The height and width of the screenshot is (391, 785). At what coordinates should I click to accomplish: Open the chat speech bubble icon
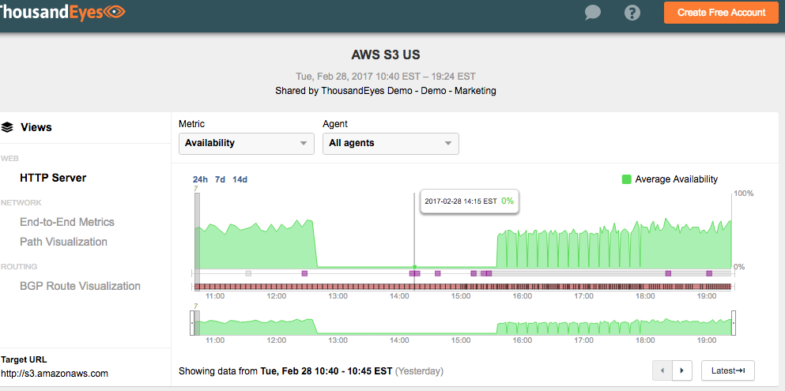click(592, 12)
